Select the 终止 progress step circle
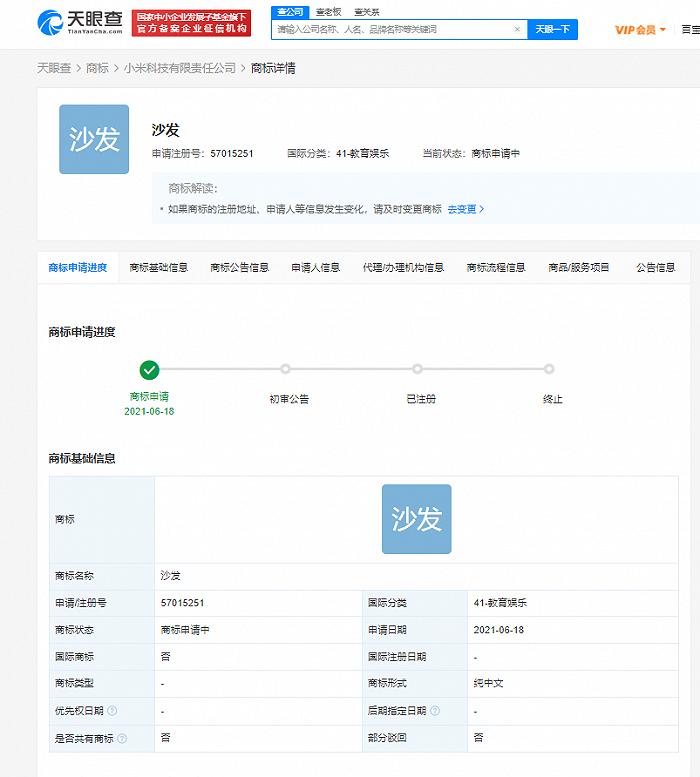The height and width of the screenshot is (777, 700). click(549, 370)
